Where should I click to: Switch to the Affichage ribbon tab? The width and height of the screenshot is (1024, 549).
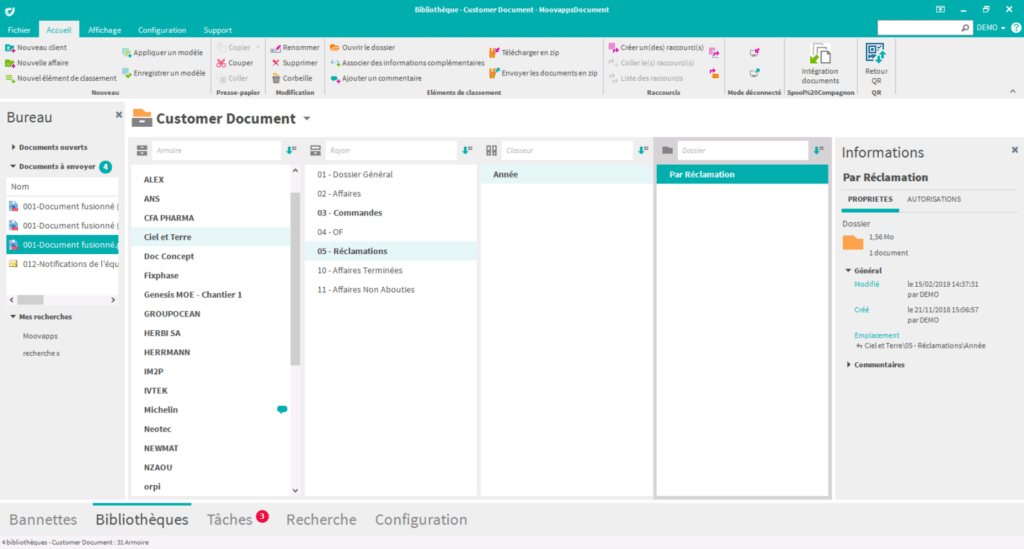(104, 30)
